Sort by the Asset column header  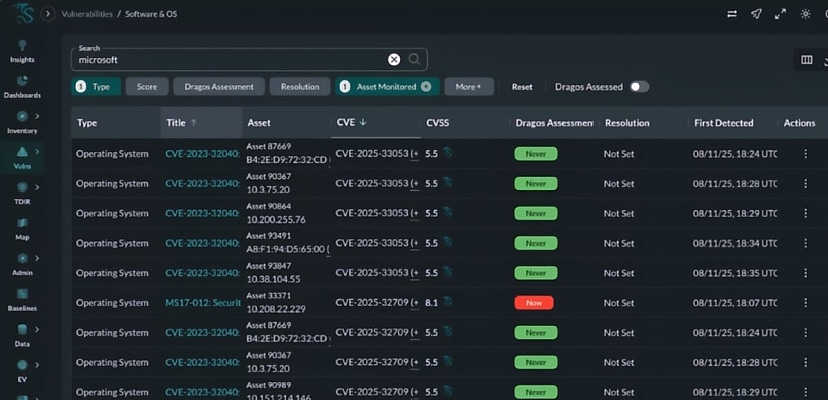click(259, 123)
